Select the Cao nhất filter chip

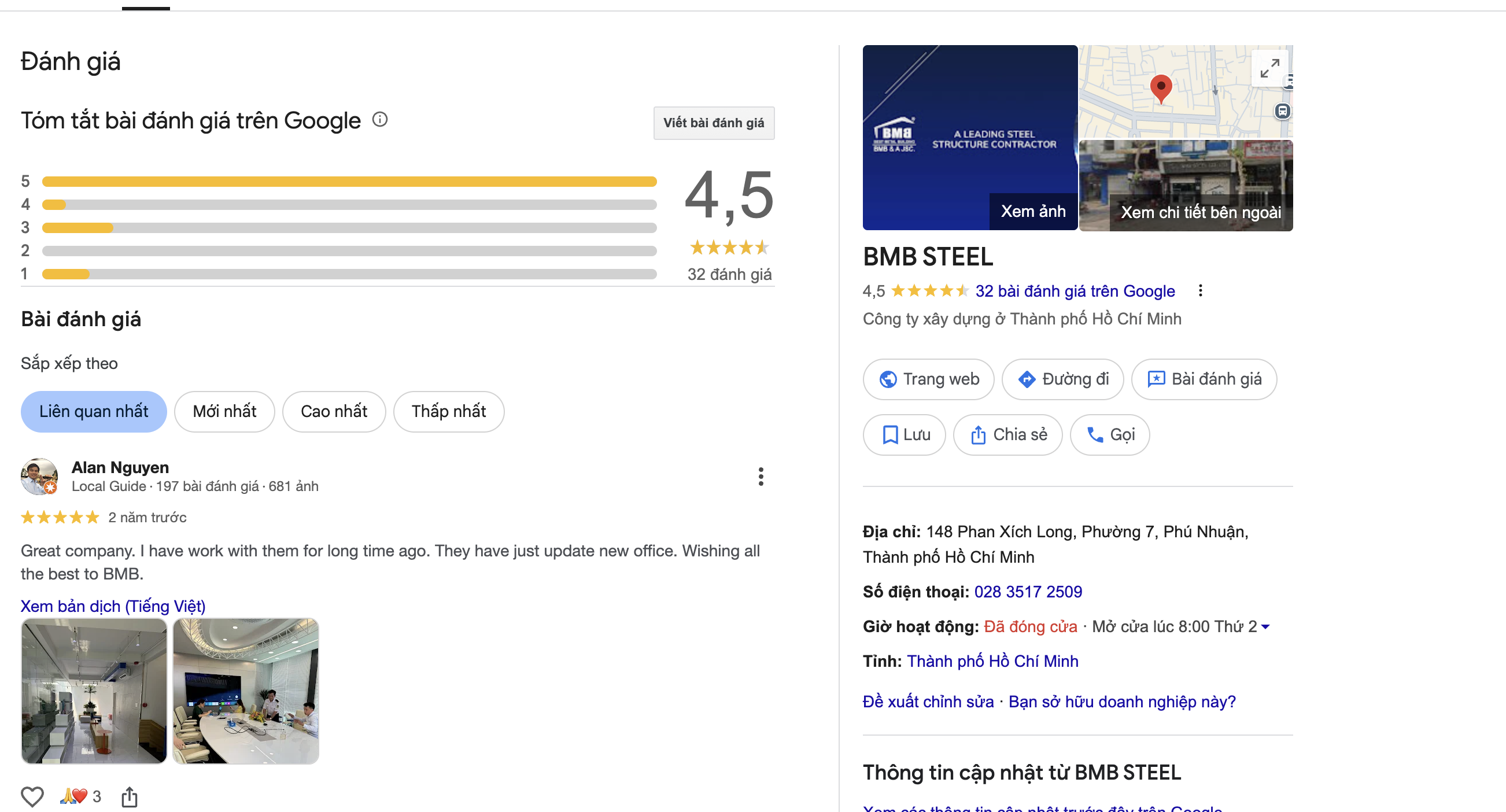tap(334, 412)
